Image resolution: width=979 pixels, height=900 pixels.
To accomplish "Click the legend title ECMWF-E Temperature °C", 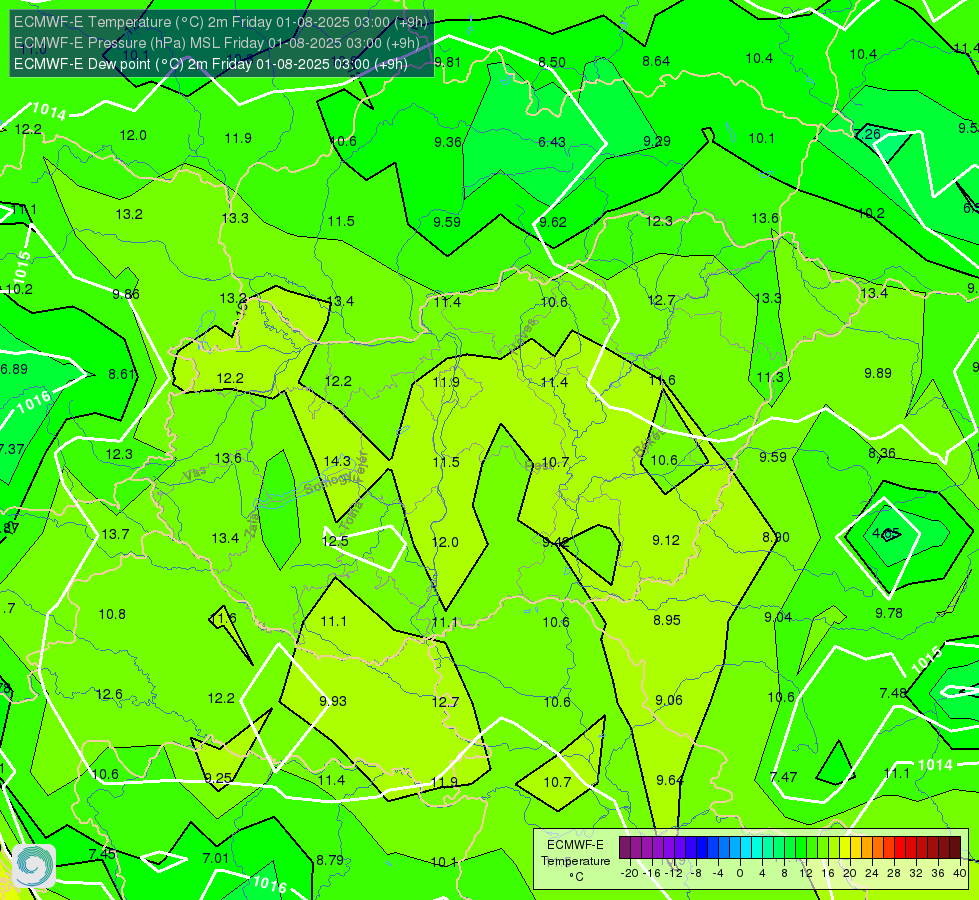I will click(x=575, y=861).
